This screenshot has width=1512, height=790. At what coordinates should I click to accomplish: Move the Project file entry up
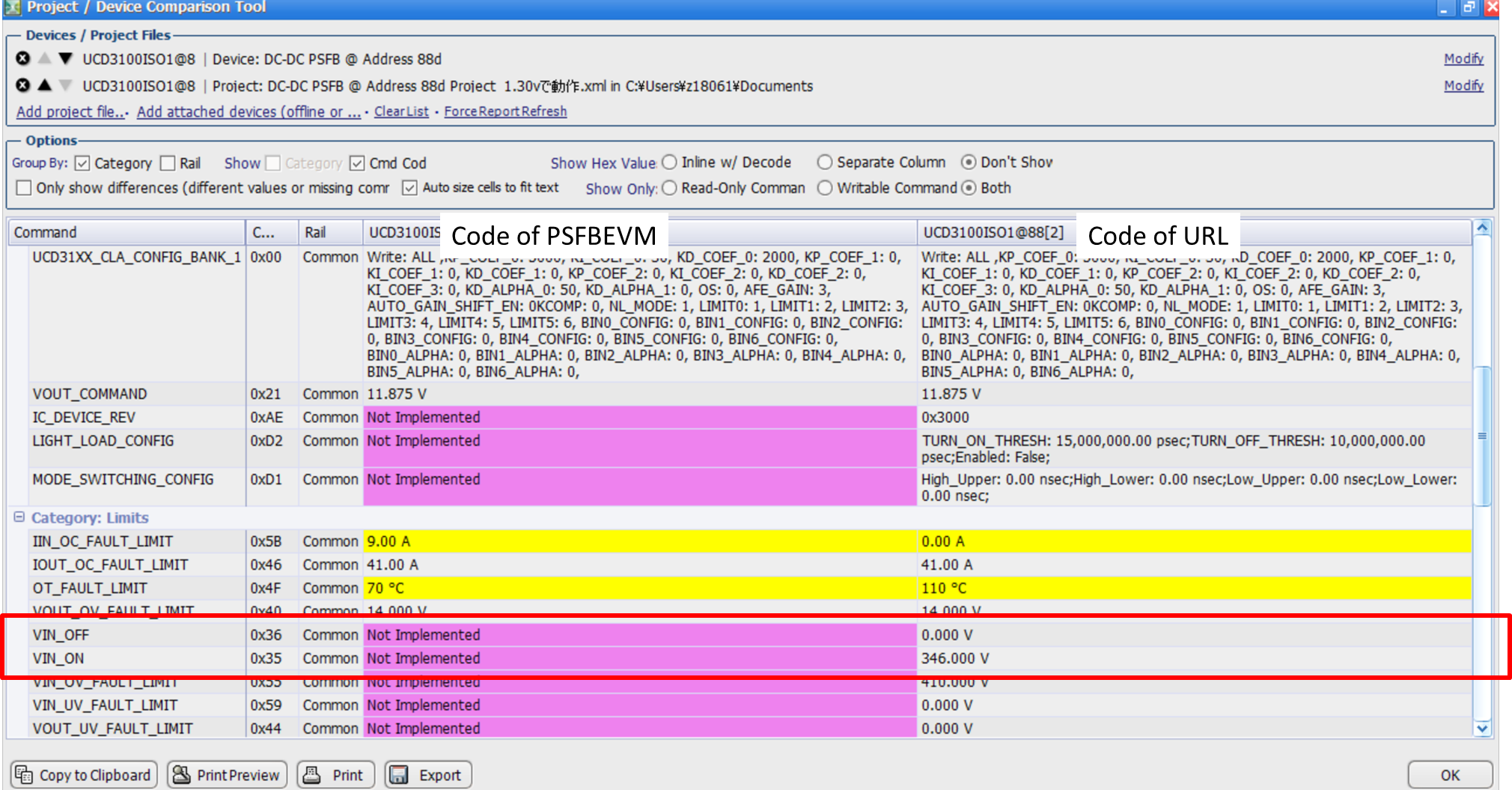45,85
